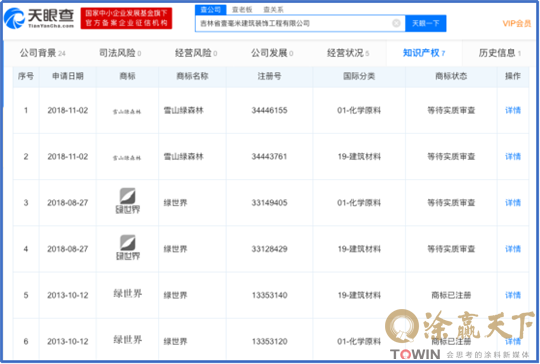Click 19-建筑材料 in row 2

[x=359, y=157]
